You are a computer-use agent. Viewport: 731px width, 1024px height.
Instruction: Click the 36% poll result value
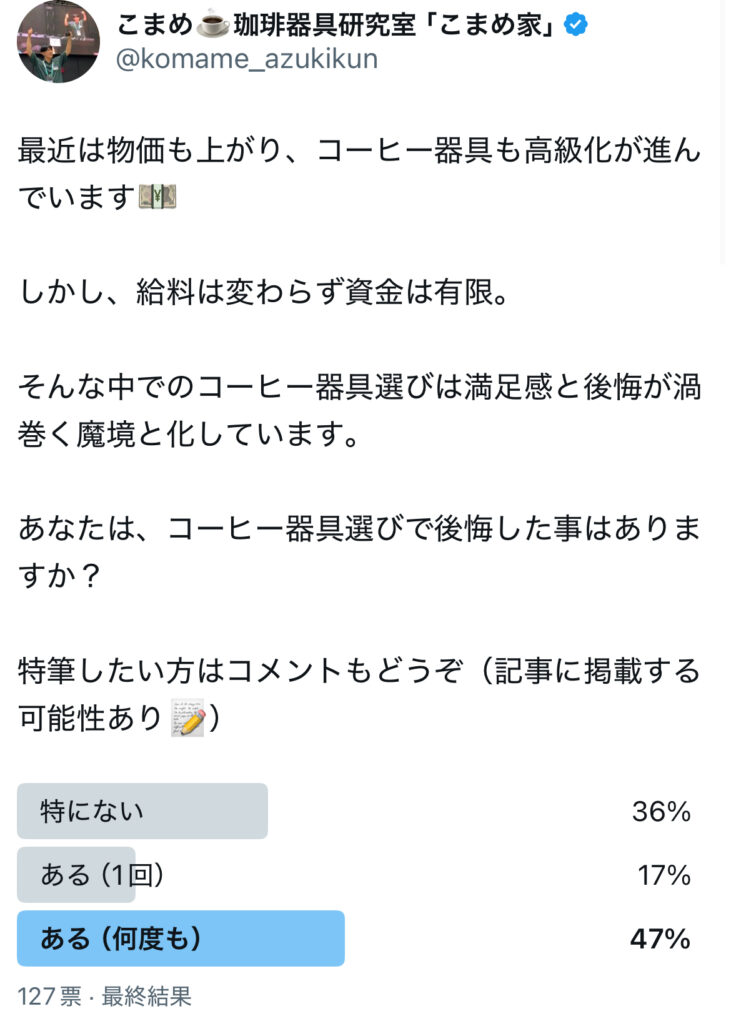coord(661,811)
